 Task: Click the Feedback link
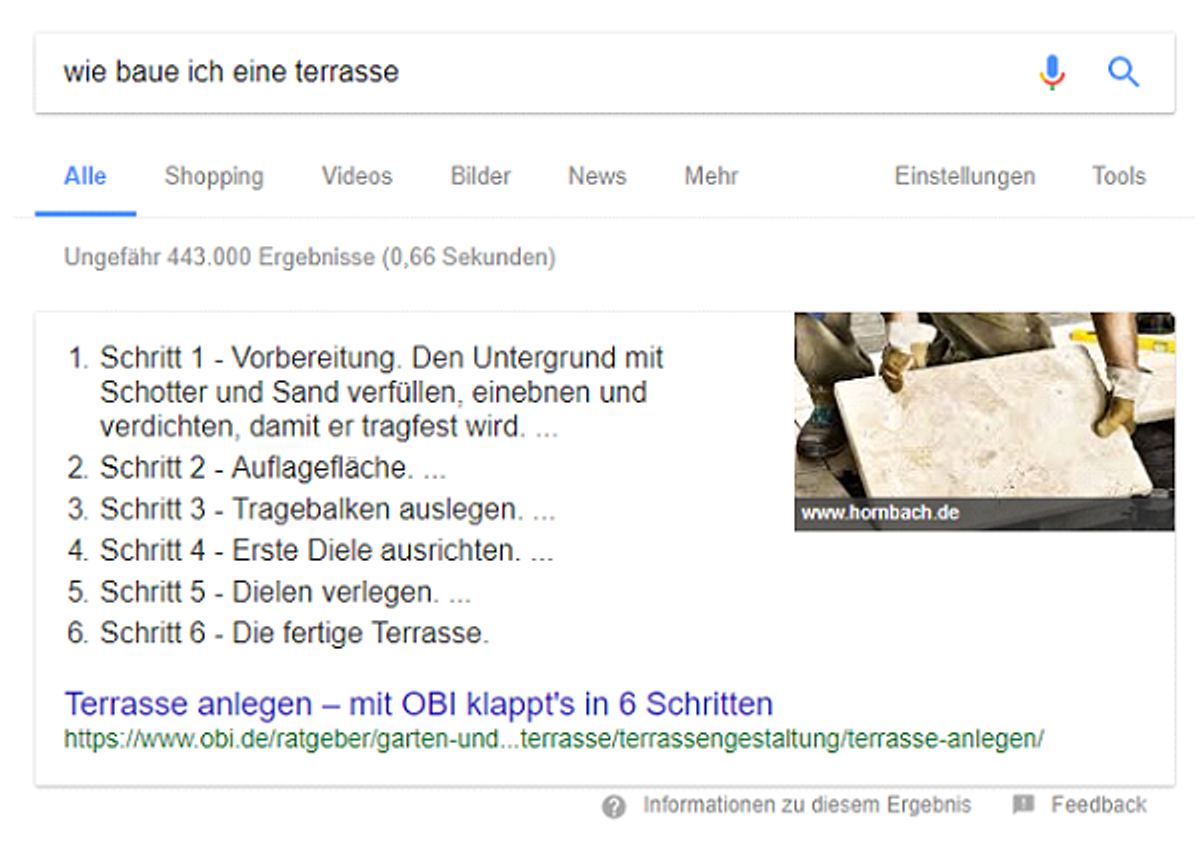pyautogui.click(x=1099, y=805)
